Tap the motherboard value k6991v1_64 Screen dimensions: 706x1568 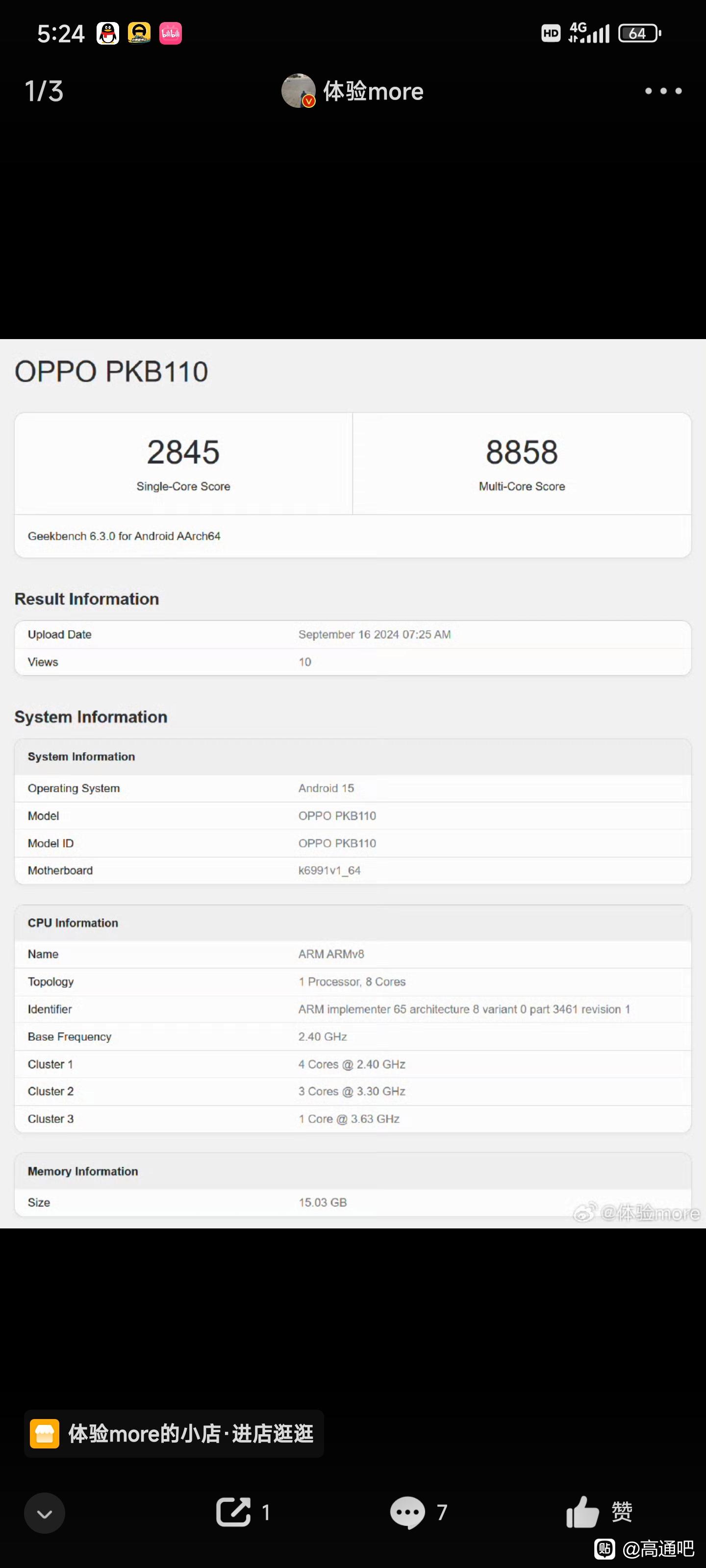329,870
